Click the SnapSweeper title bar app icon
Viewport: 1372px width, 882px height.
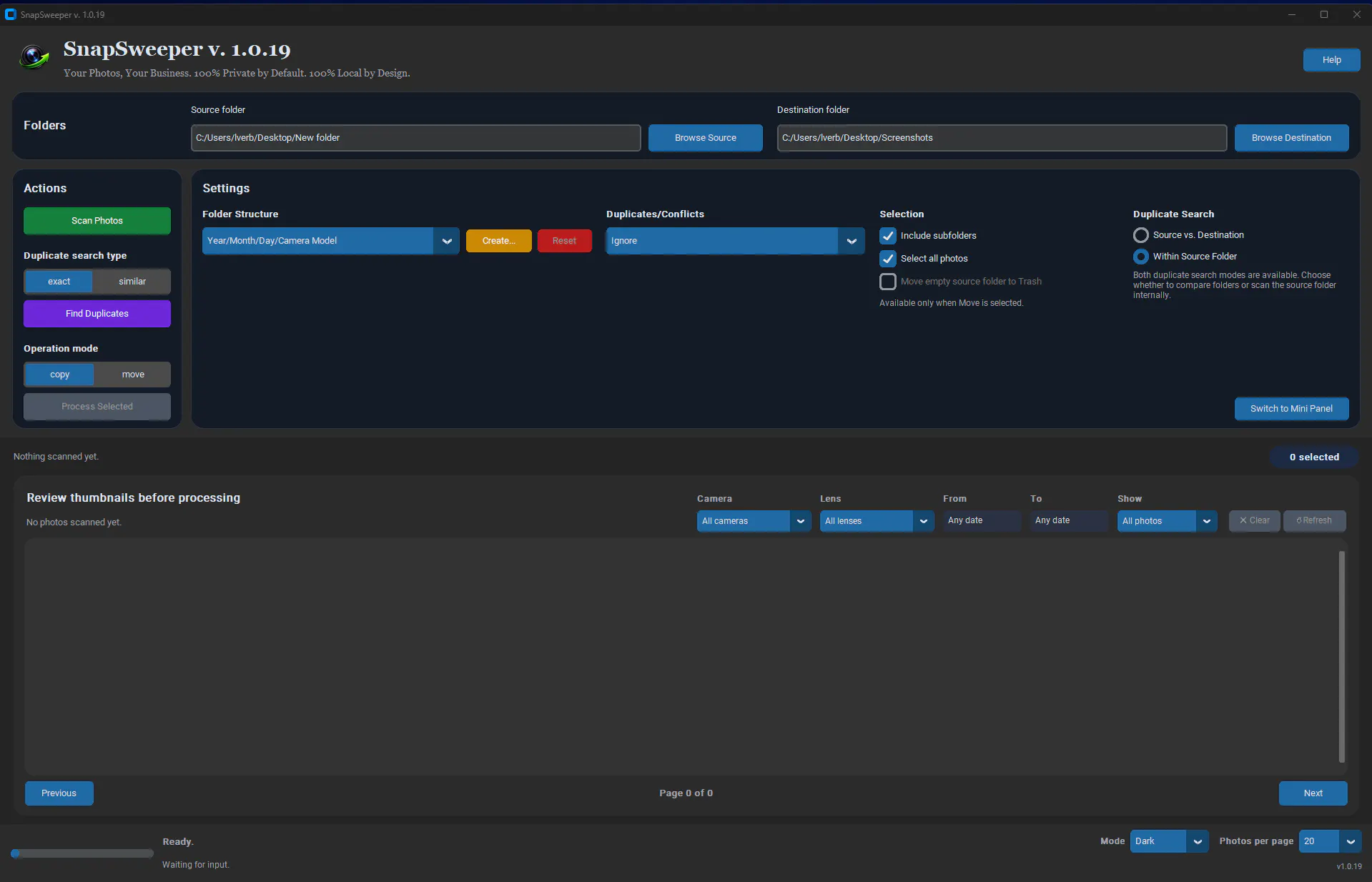10,14
